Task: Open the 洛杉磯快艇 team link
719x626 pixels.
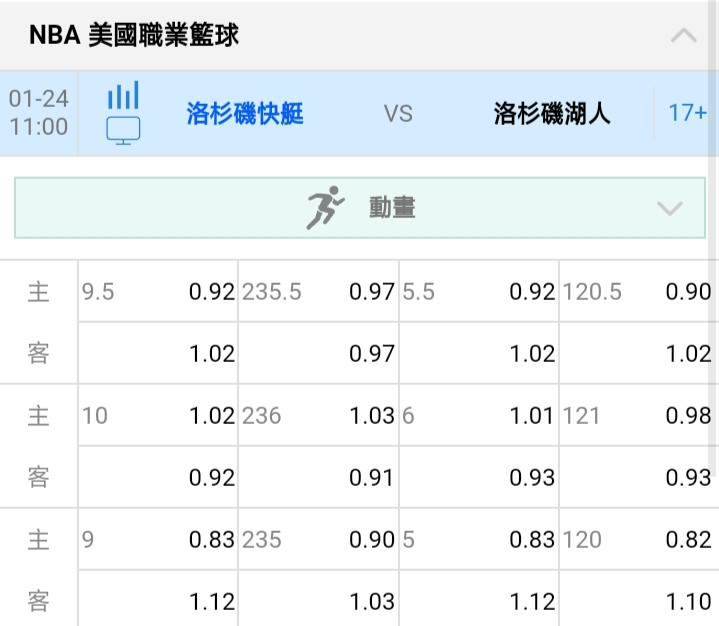Action: (245, 113)
